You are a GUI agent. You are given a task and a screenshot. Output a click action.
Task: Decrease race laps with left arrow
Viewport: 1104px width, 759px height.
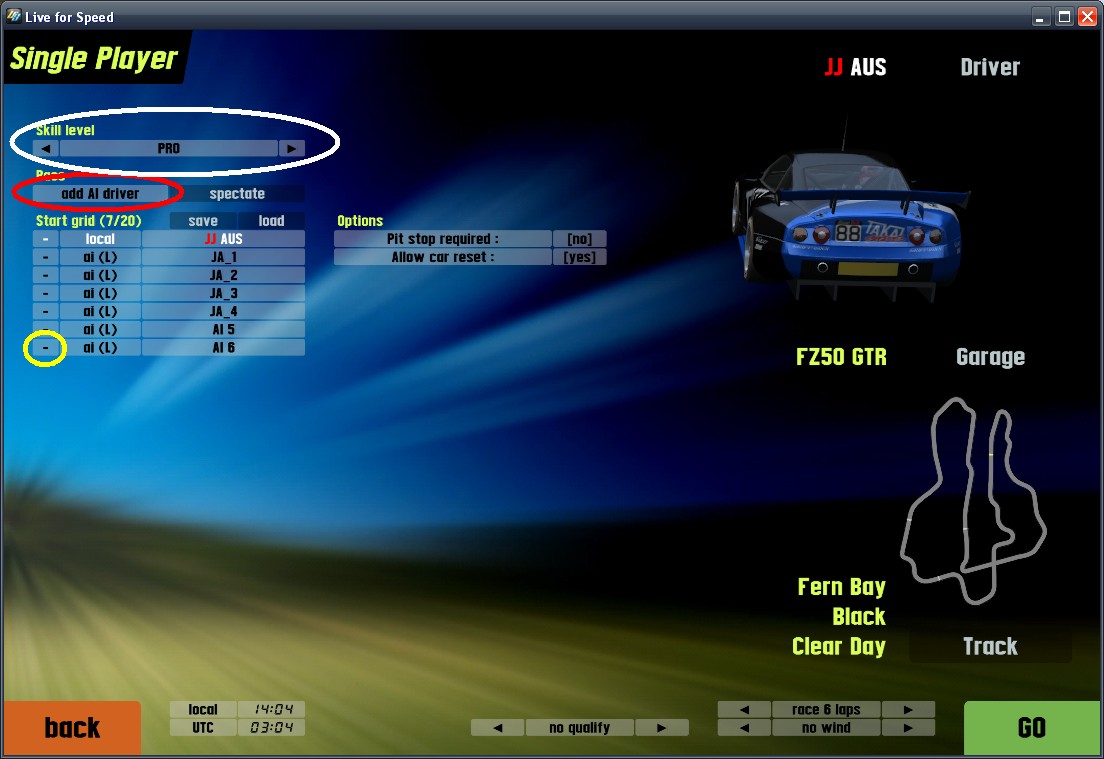(x=744, y=710)
